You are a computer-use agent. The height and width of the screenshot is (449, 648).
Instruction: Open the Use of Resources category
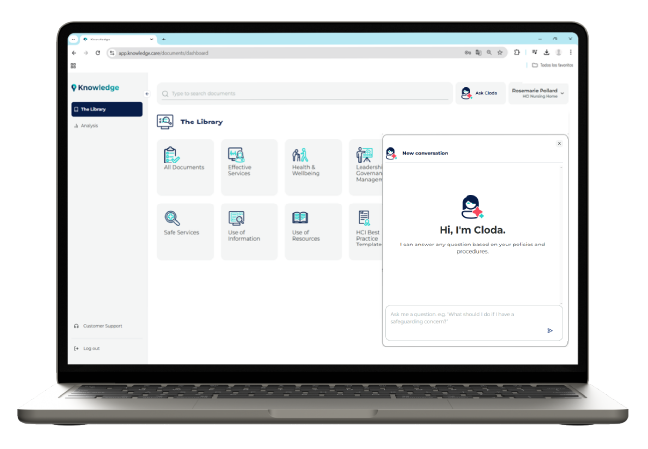[x=312, y=231]
